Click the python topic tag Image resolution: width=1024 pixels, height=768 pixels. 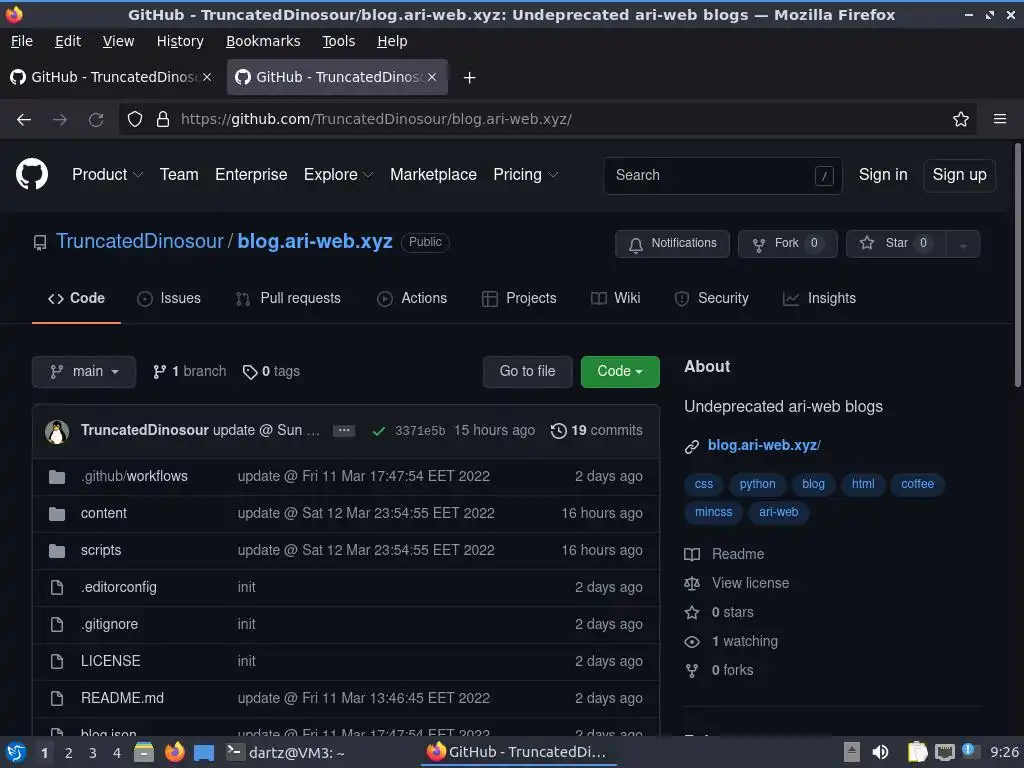click(x=757, y=484)
